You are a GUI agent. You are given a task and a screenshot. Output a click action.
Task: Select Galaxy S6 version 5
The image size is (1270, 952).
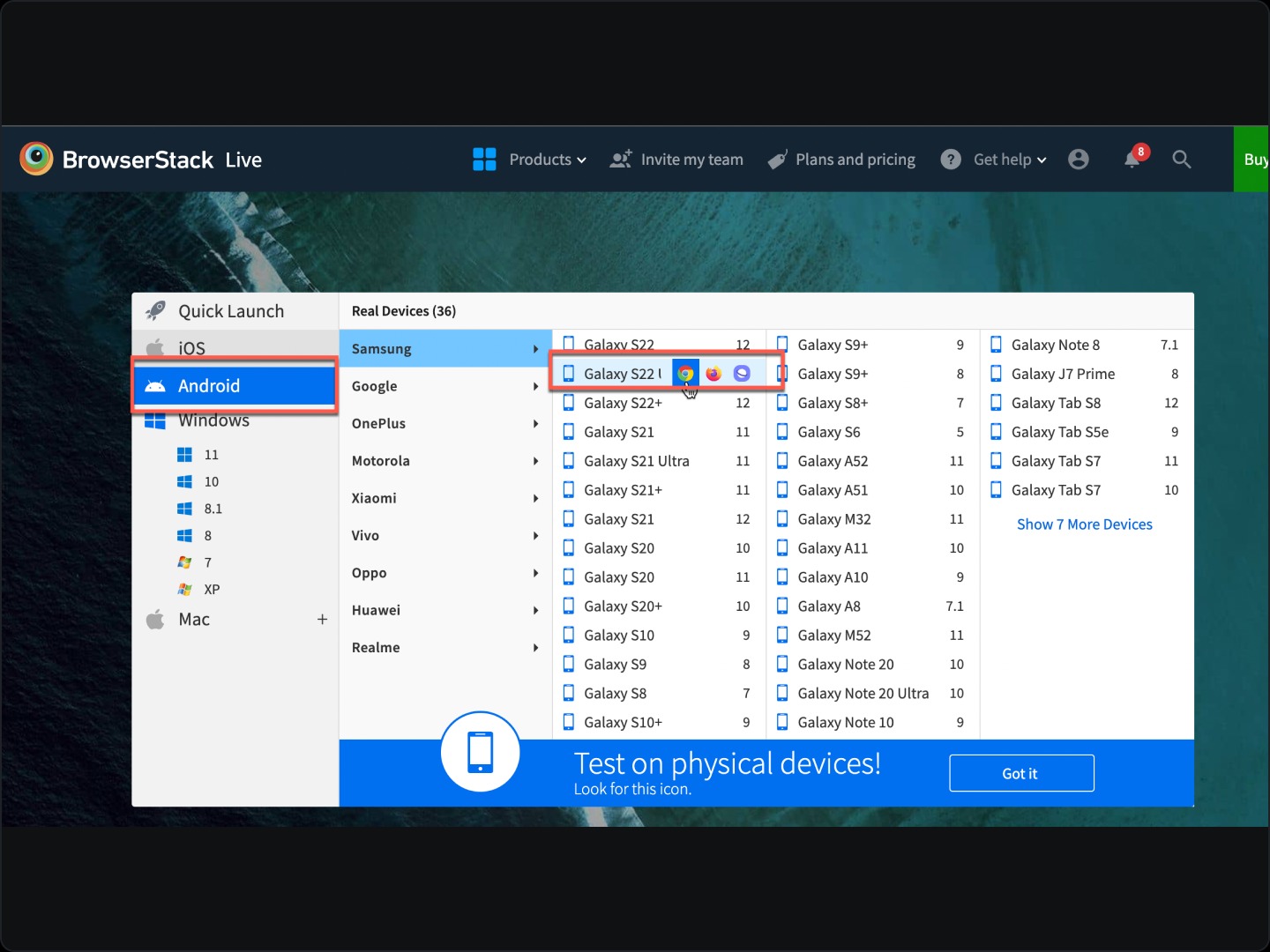pos(871,432)
